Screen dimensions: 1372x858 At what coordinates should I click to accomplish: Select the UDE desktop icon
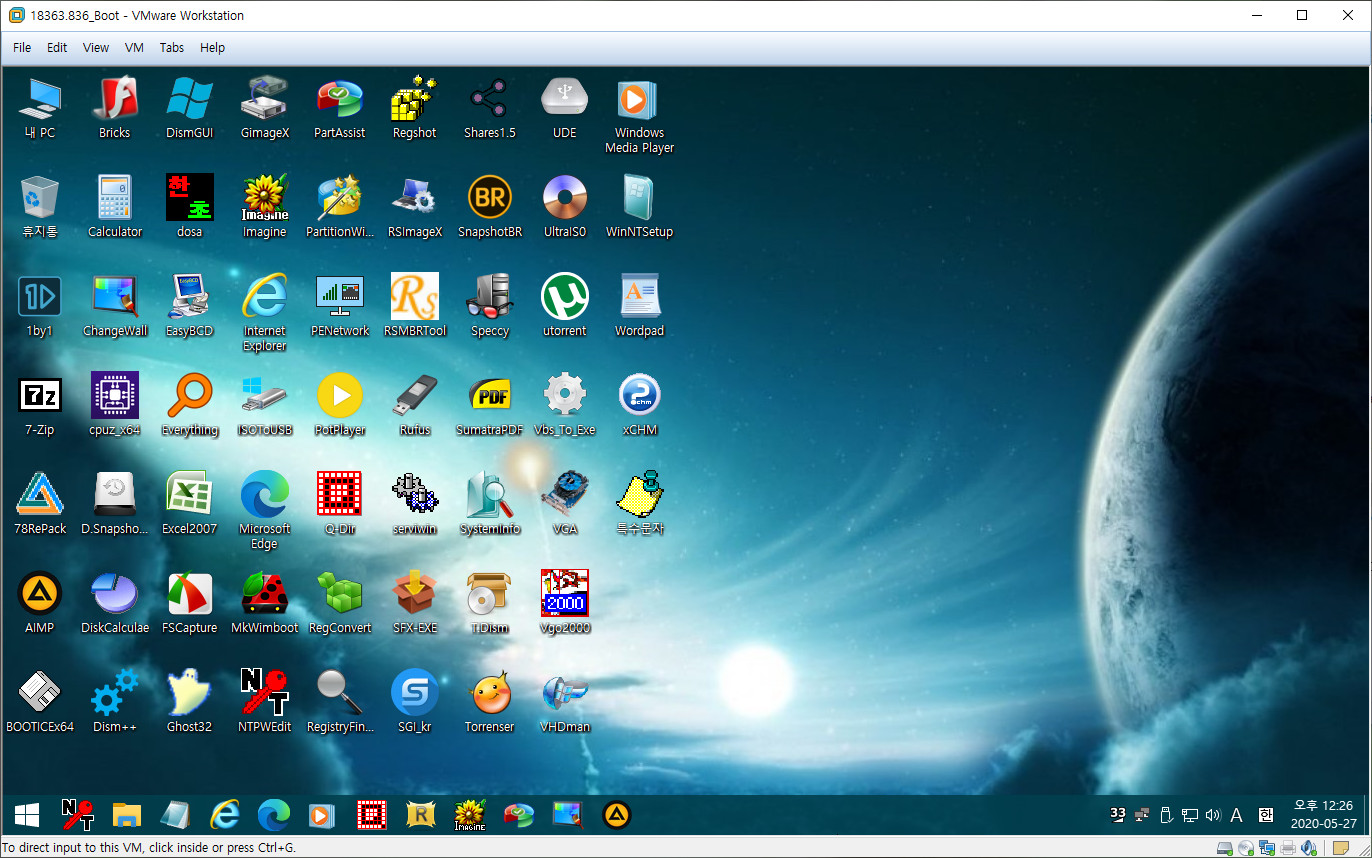click(565, 108)
